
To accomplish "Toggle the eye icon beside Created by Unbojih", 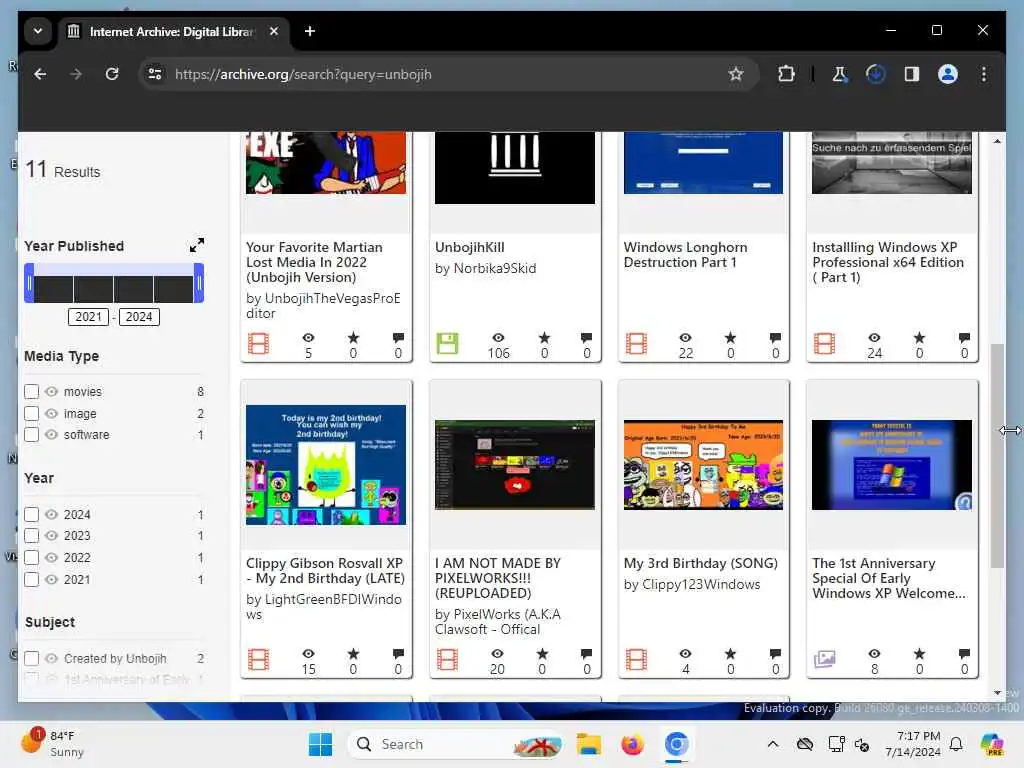I will 52,658.
